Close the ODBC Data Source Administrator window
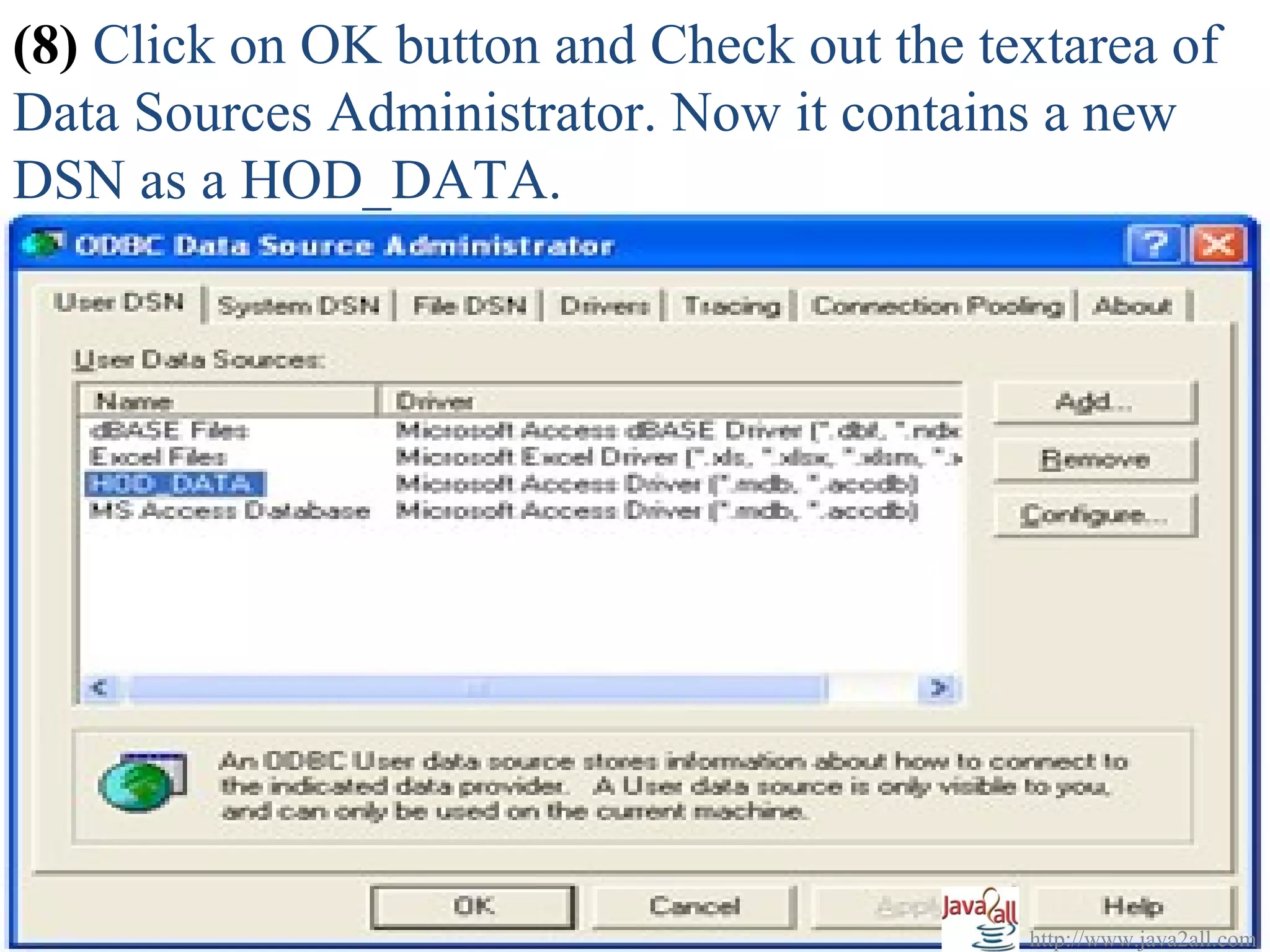This screenshot has height=952, width=1270. click(x=1219, y=245)
